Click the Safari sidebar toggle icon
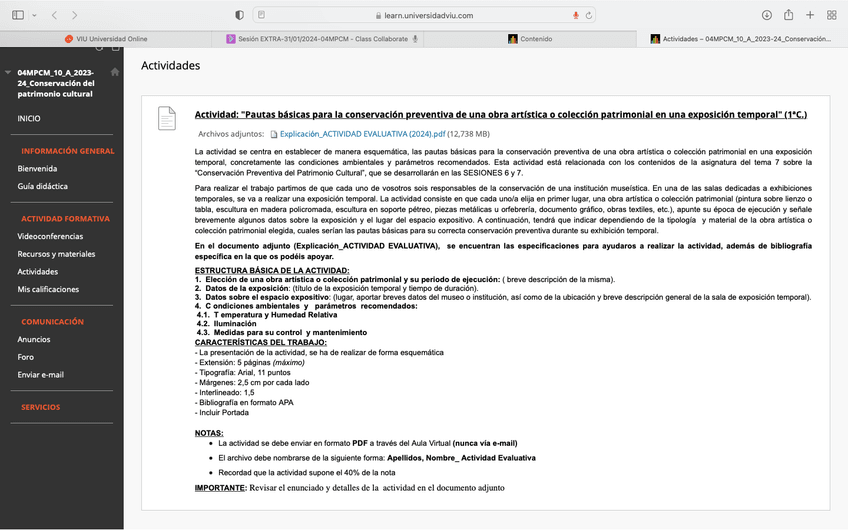This screenshot has height=530, width=848. [x=18, y=15]
